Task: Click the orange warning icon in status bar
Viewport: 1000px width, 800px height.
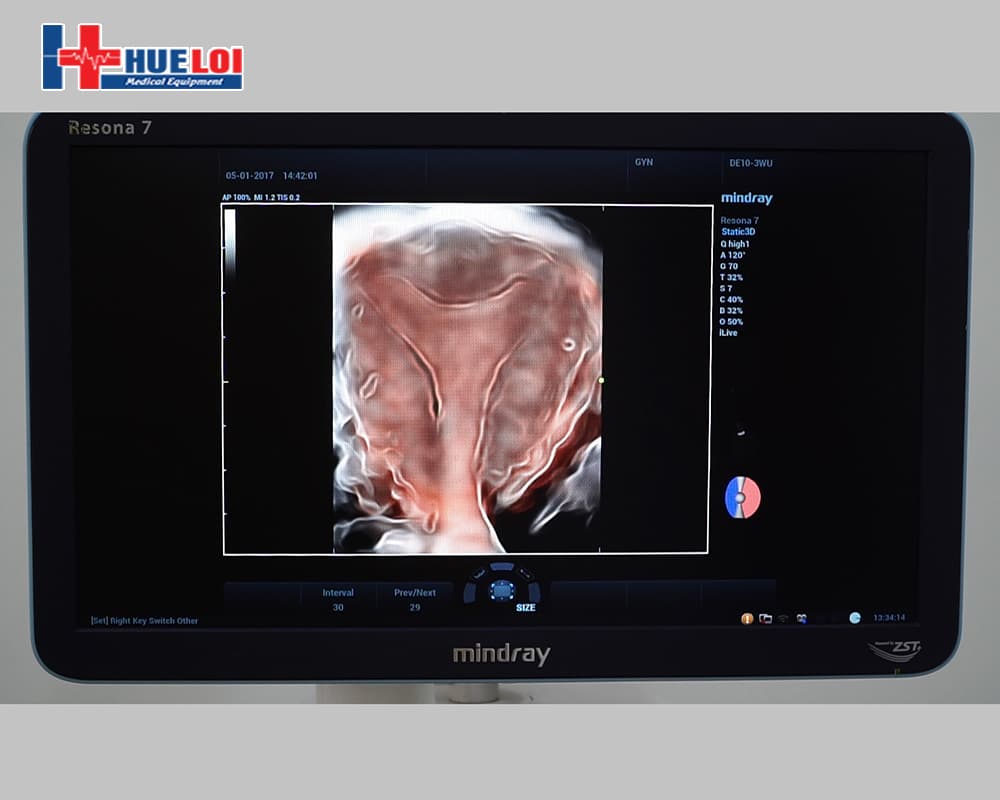Action: click(x=746, y=618)
